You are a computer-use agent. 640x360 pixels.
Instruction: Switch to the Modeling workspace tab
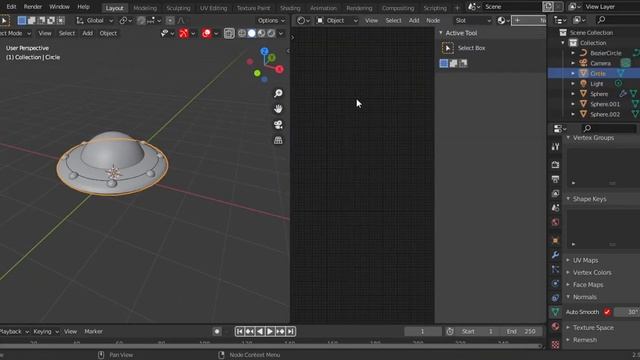pyautogui.click(x=145, y=8)
